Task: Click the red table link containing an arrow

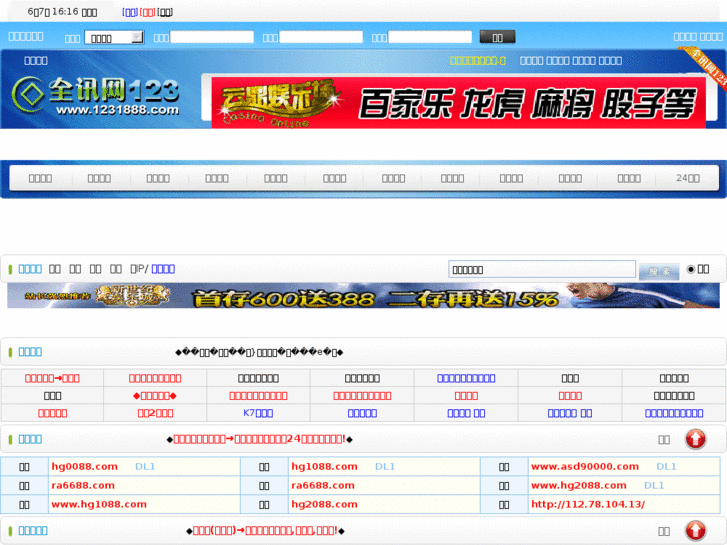Action: pyautogui.click(x=52, y=378)
